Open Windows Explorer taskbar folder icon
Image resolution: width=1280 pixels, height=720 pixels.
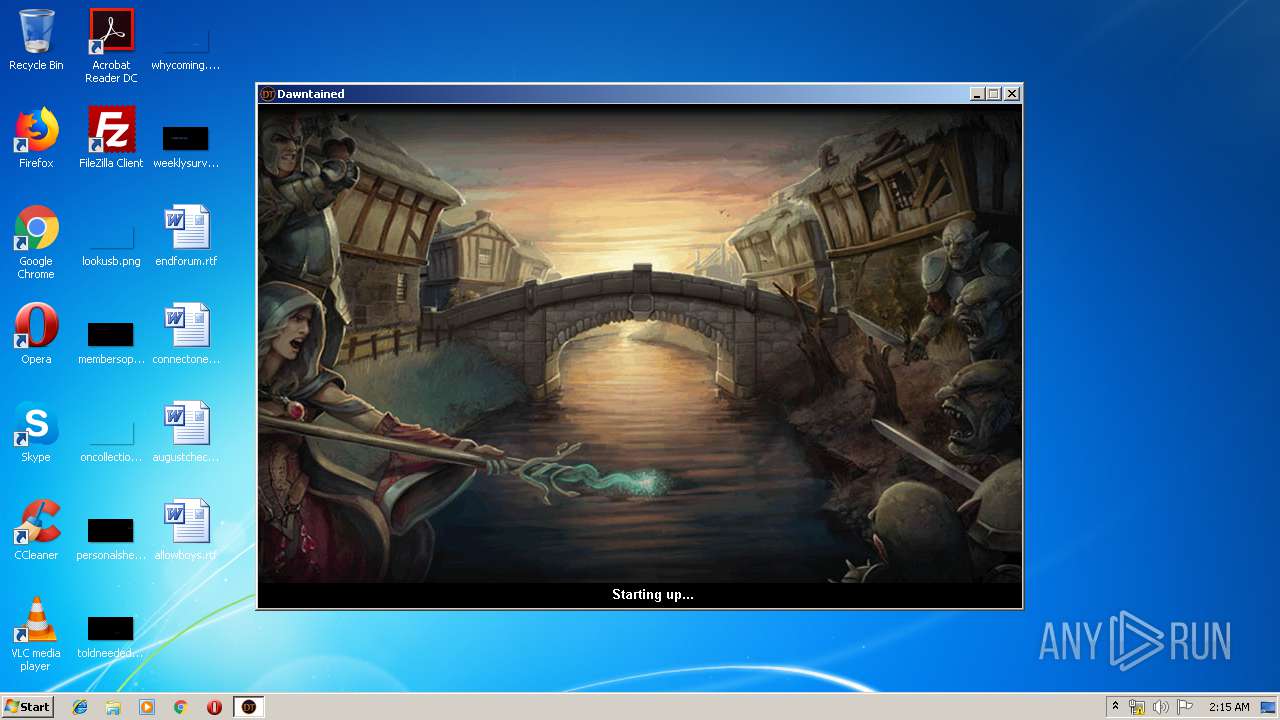tap(113, 707)
